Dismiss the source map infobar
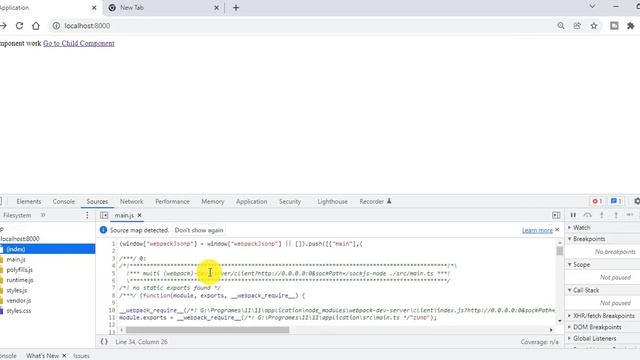640x360 pixels. [x=557, y=230]
